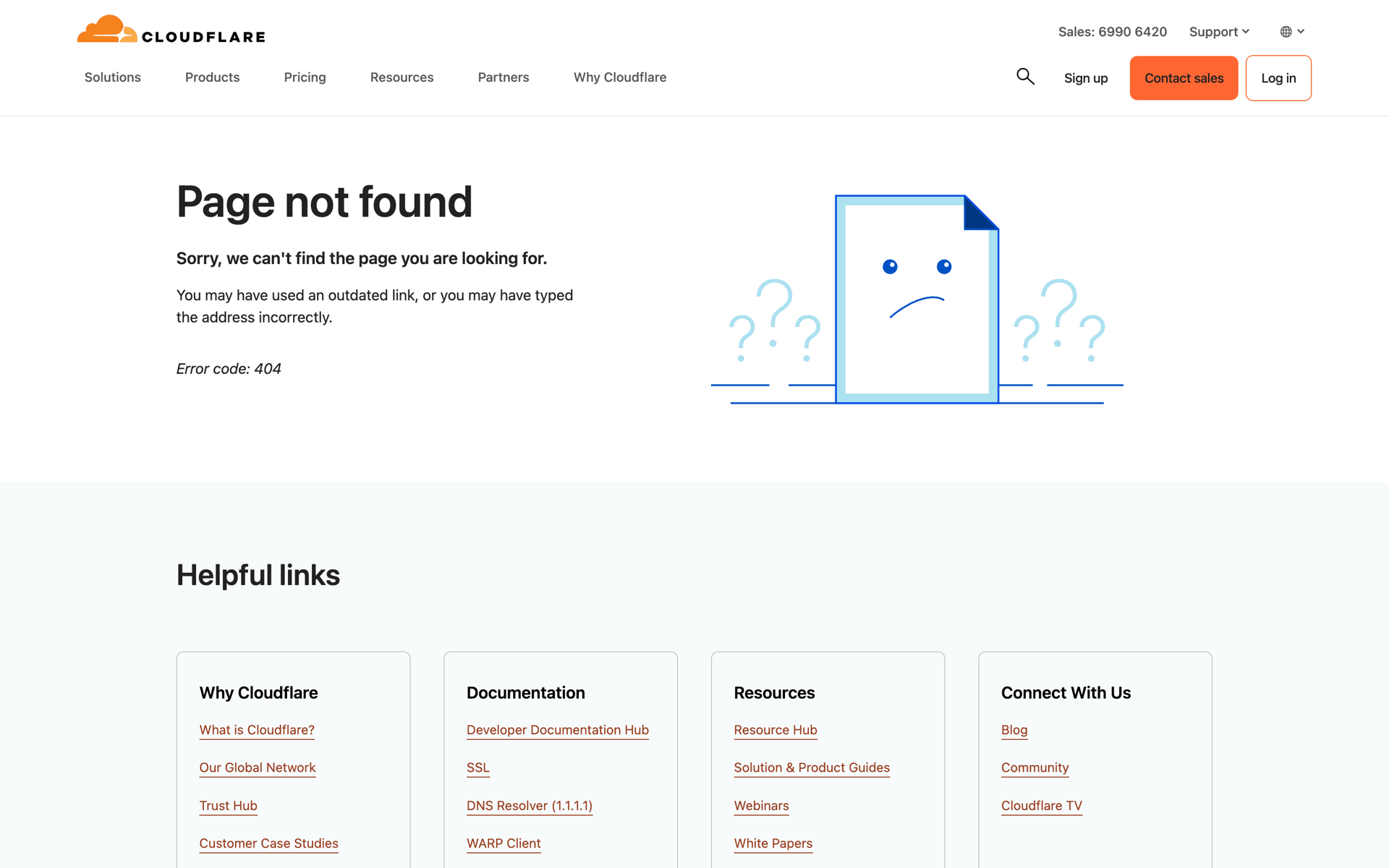Open the Webinars link
1389x868 pixels.
tap(761, 806)
